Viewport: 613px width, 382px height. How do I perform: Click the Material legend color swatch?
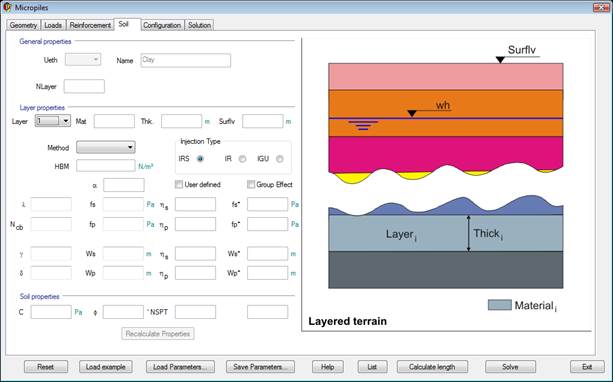pos(500,305)
